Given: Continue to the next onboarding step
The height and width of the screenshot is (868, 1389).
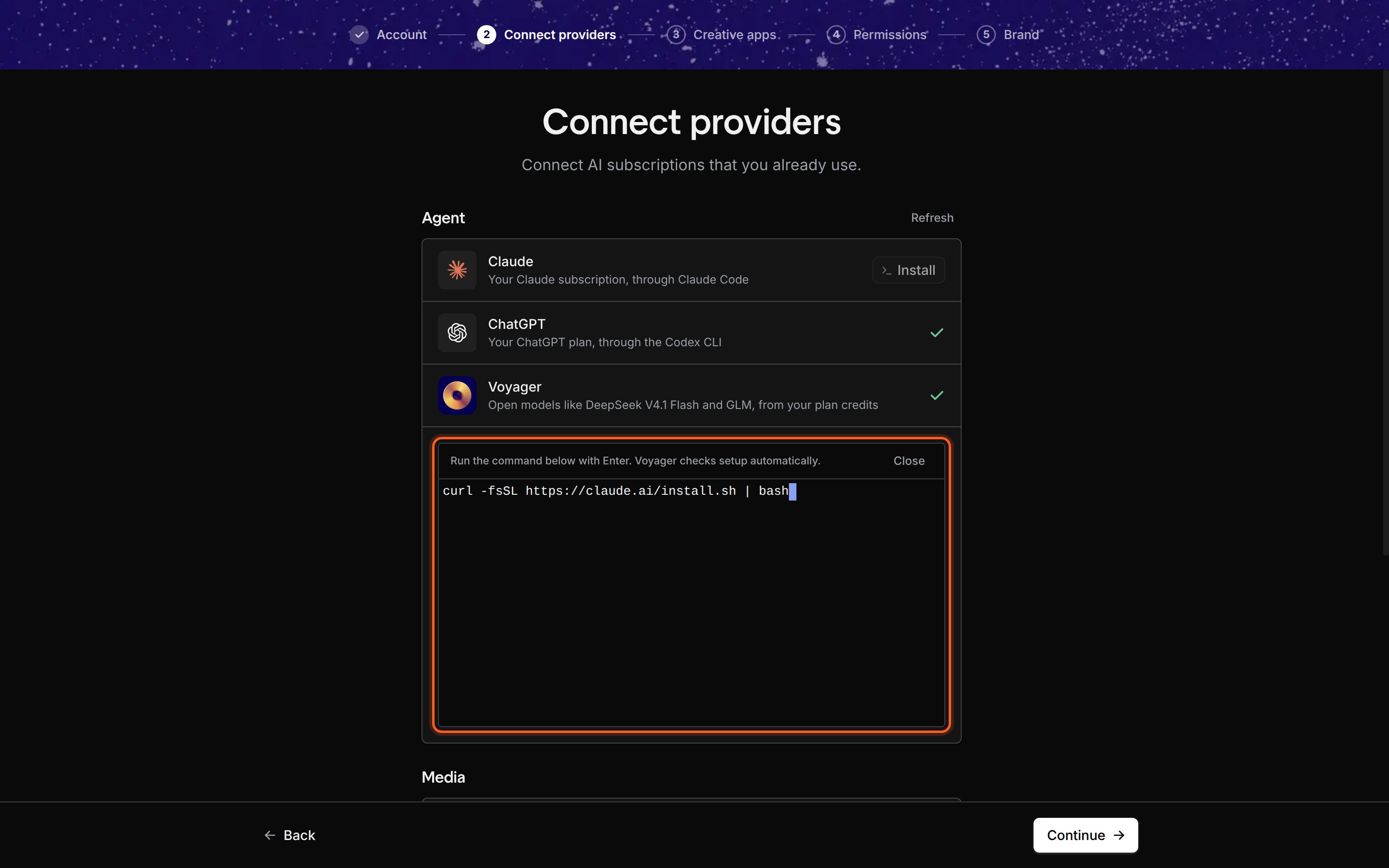Looking at the screenshot, I should 1085,835.
